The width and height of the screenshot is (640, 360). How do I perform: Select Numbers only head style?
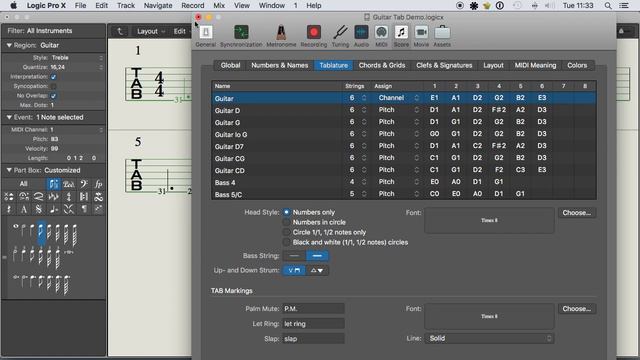click(x=287, y=212)
